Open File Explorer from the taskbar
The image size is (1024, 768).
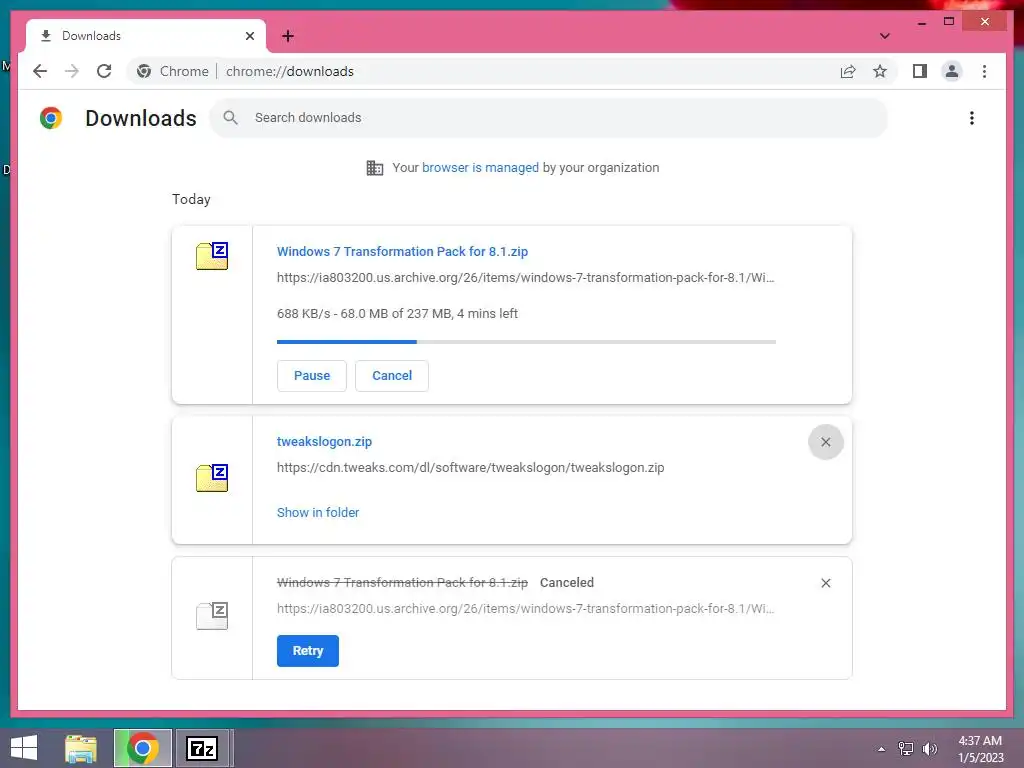coord(81,748)
